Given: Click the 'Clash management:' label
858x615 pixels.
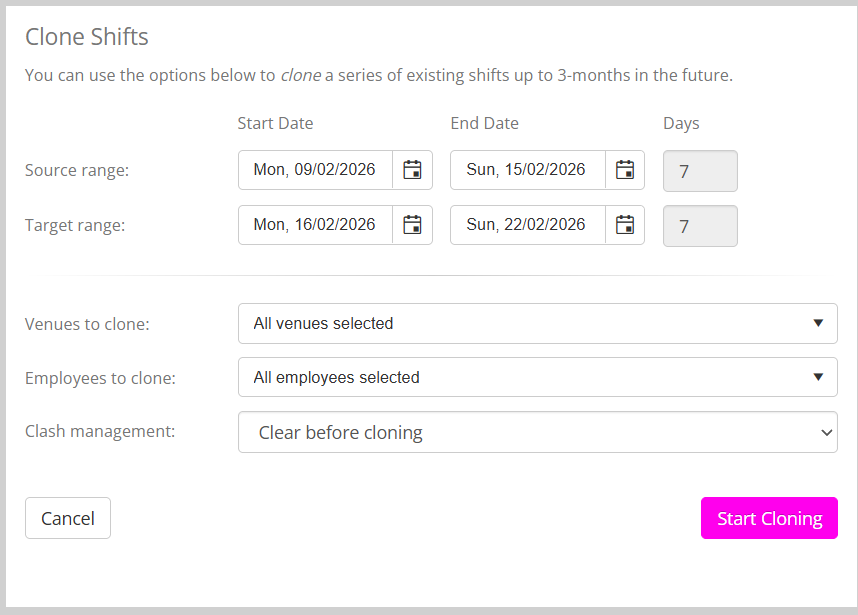Looking at the screenshot, I should pyautogui.click(x=100, y=431).
